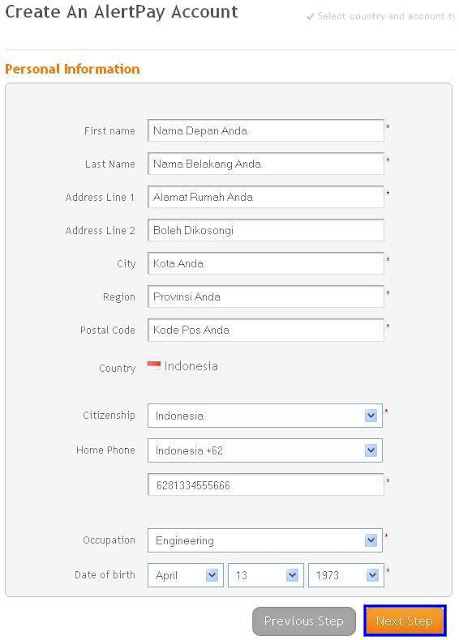Click the Indonesia flag icon

point(154,364)
